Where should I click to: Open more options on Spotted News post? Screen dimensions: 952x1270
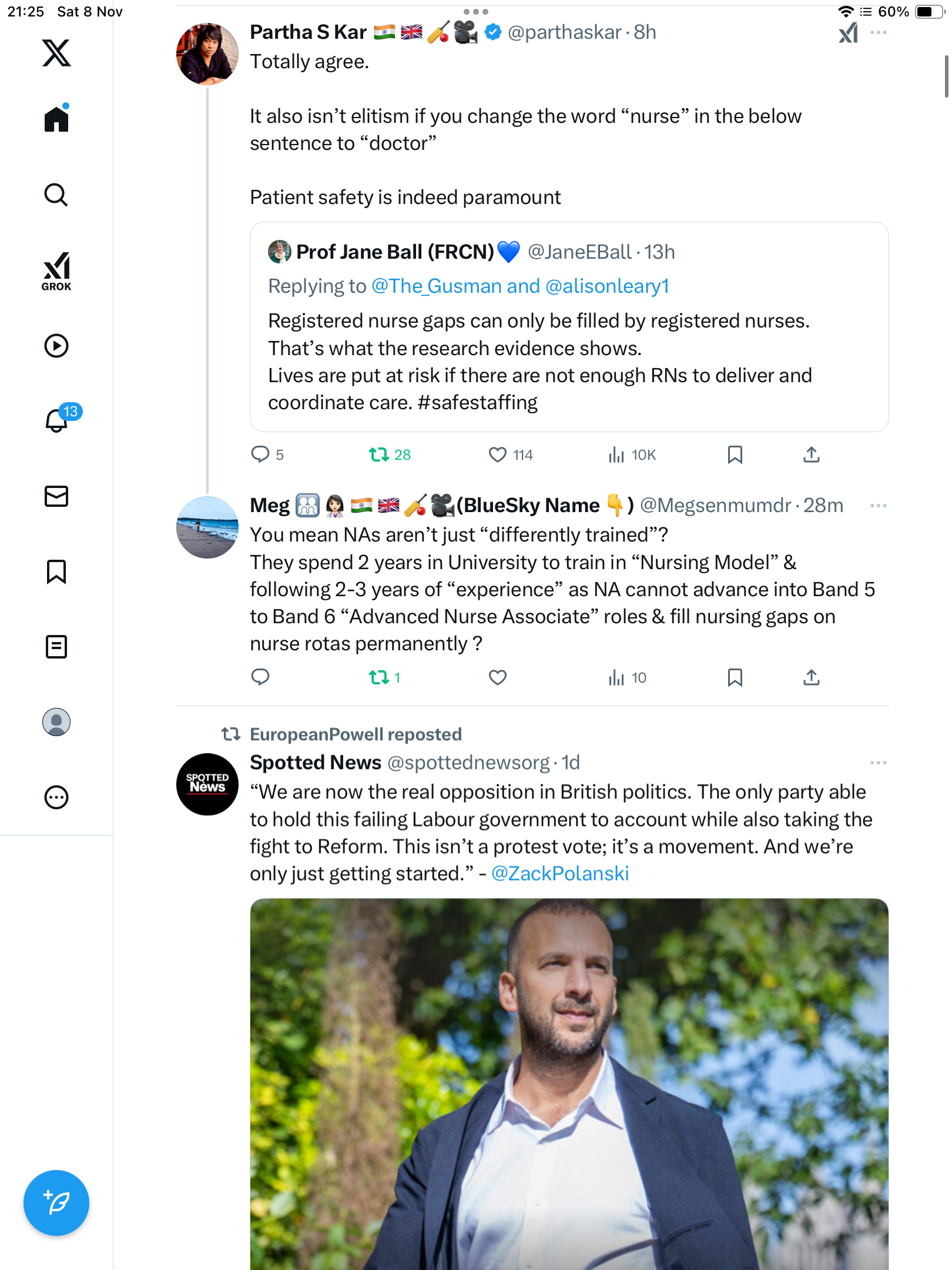coord(878,763)
